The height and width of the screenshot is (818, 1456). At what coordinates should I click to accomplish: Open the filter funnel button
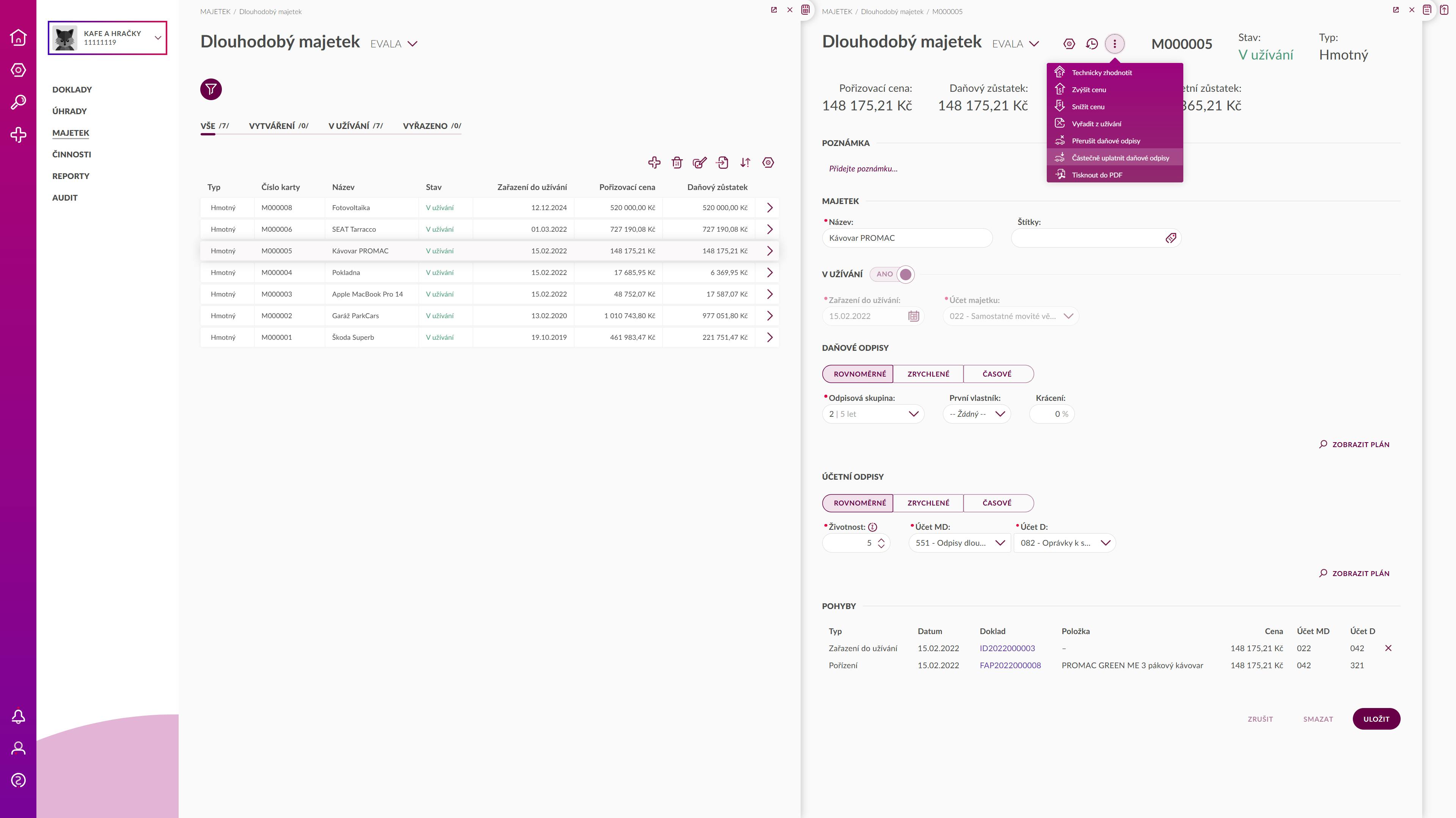(x=211, y=89)
